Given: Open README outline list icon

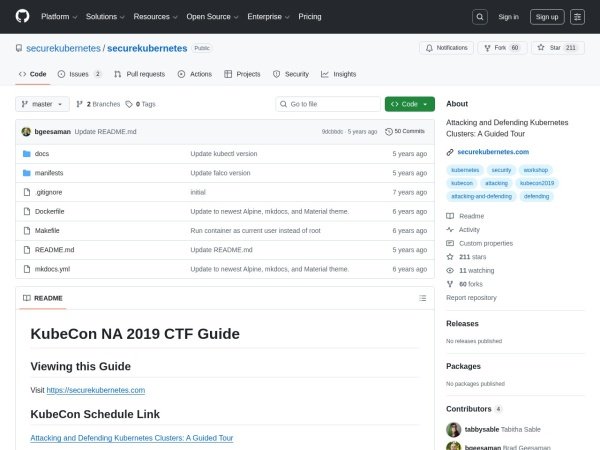Looking at the screenshot, I should click(x=422, y=298).
